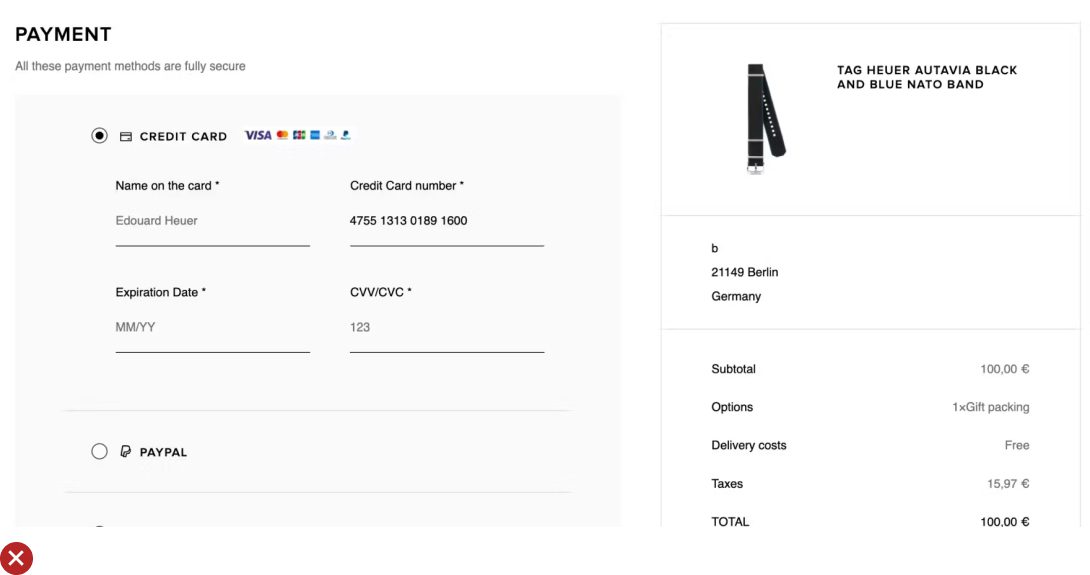Click the Gift packing option text
The height and width of the screenshot is (575, 1090).
(x=990, y=407)
